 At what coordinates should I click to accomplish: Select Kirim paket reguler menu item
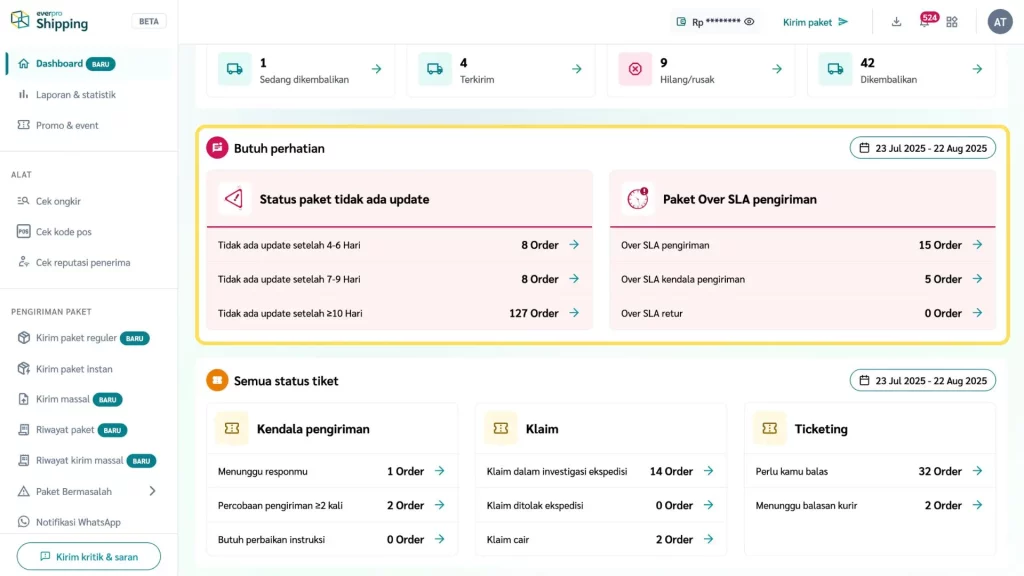coord(76,338)
